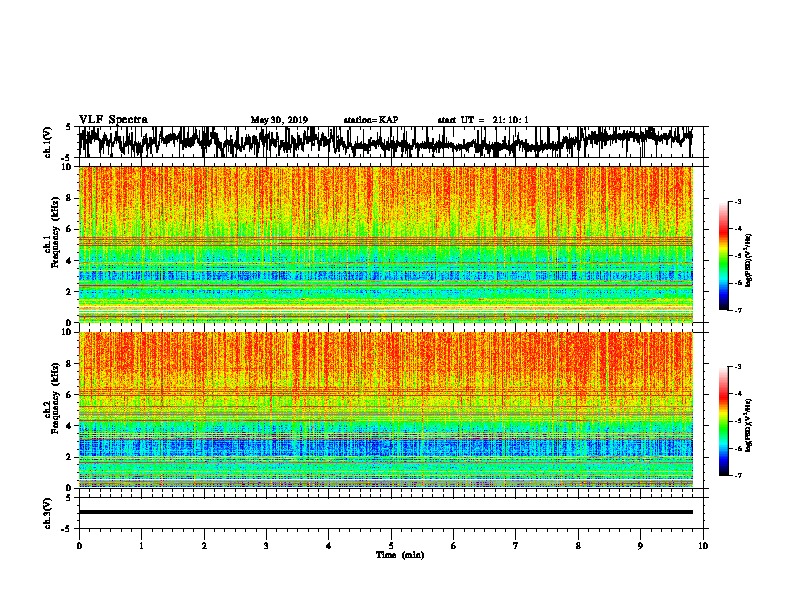Click the 6 kHz tick on ch.1 spectrogram

[x=70, y=229]
